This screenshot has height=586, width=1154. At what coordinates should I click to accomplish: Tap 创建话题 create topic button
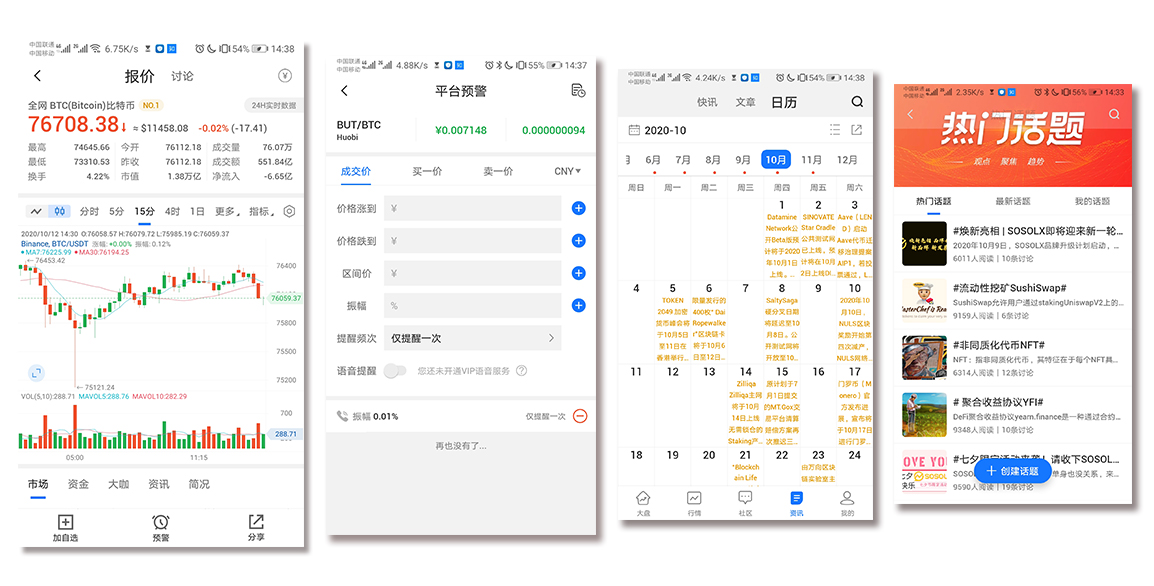1013,470
